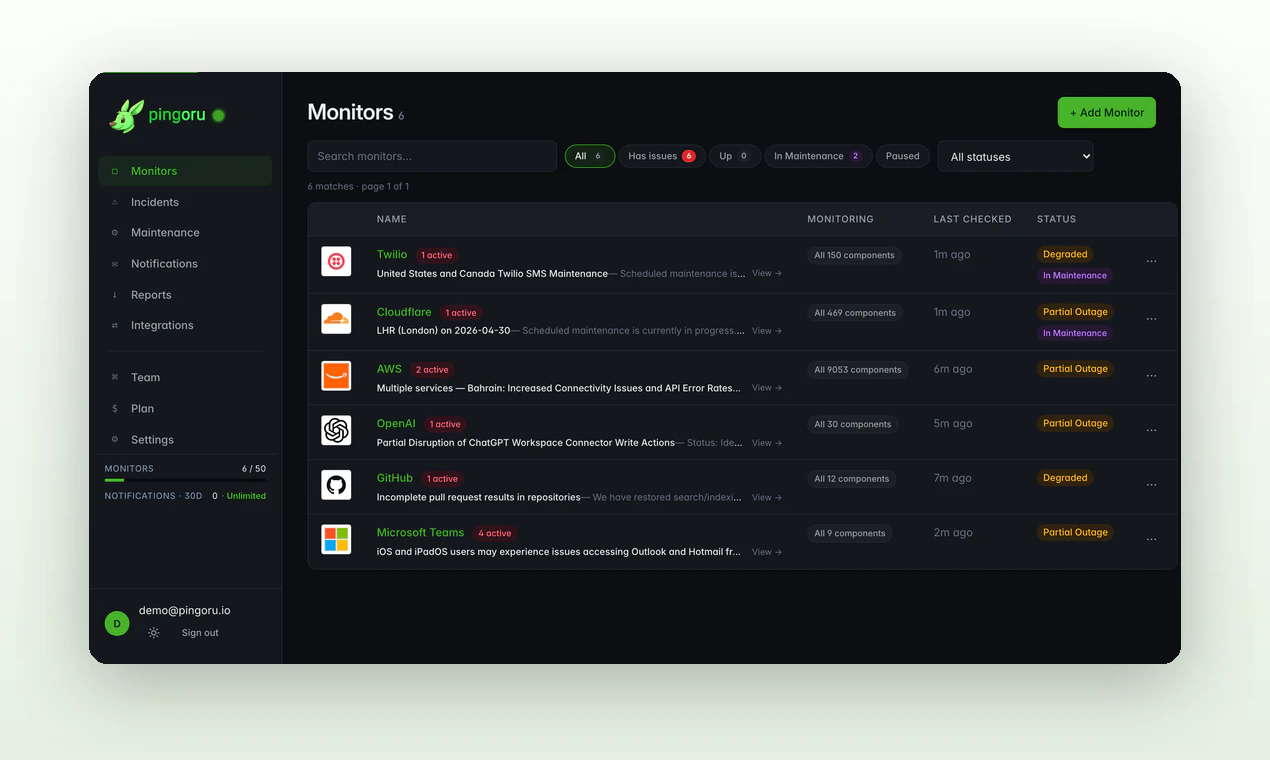Click the GitHub monitor logo icon
1270x760 pixels.
pos(335,485)
